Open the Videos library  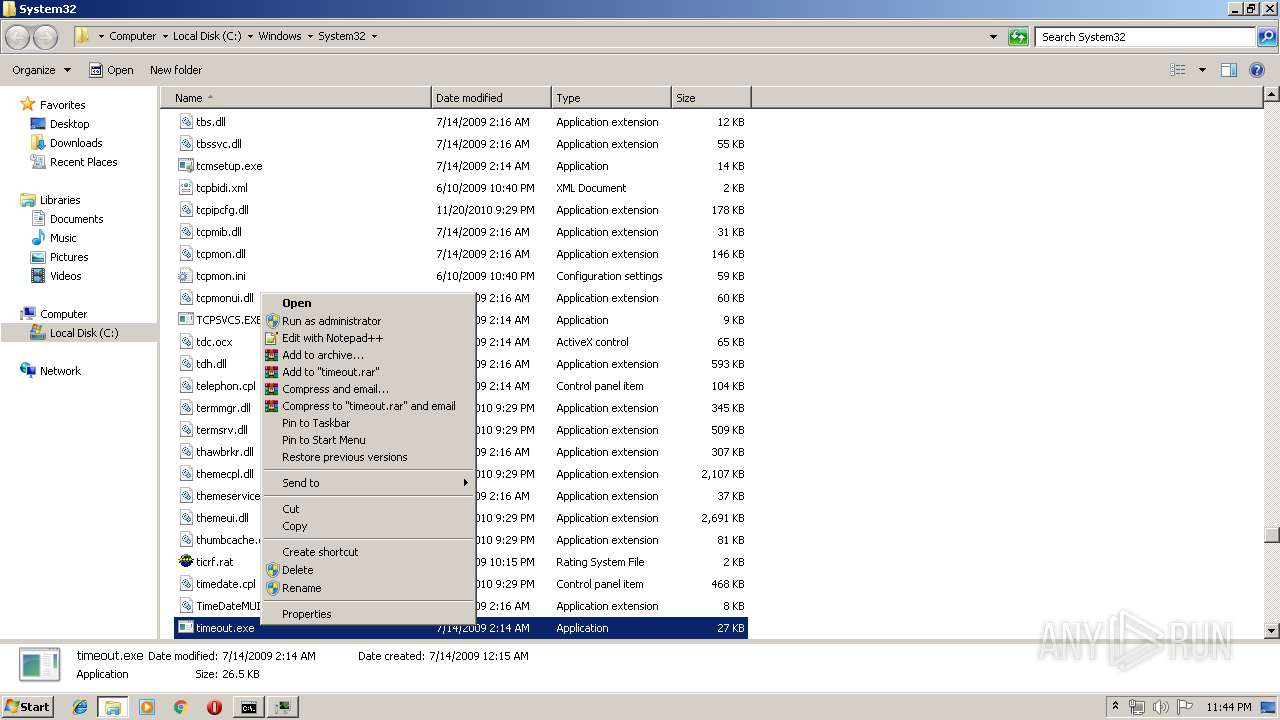[x=65, y=276]
